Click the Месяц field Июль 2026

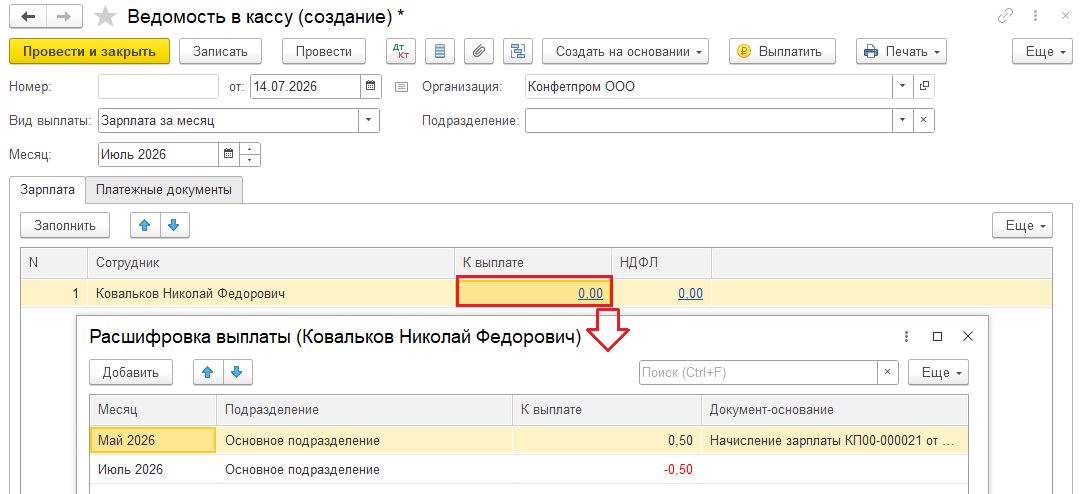[158, 154]
